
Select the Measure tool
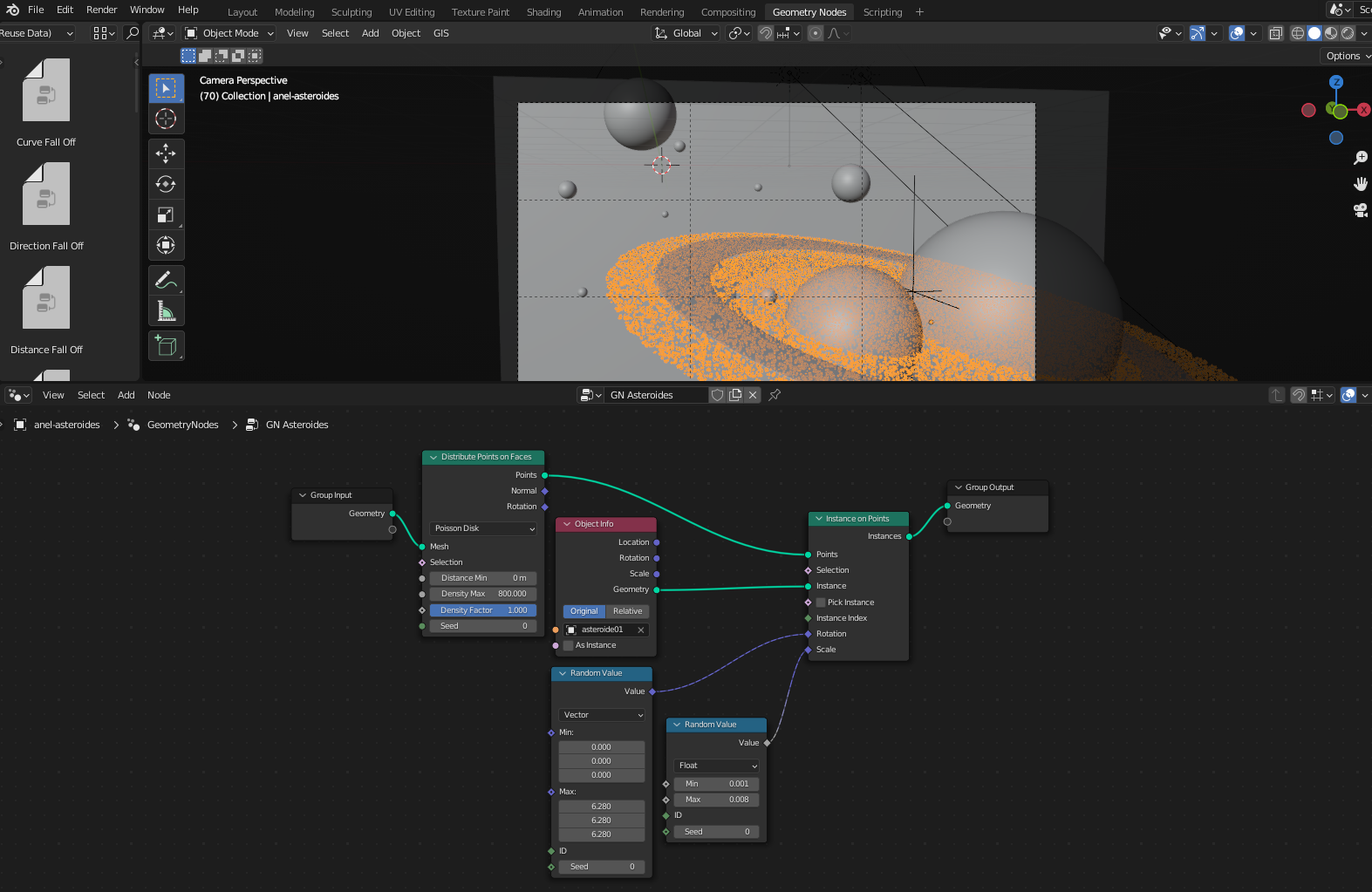[166, 310]
